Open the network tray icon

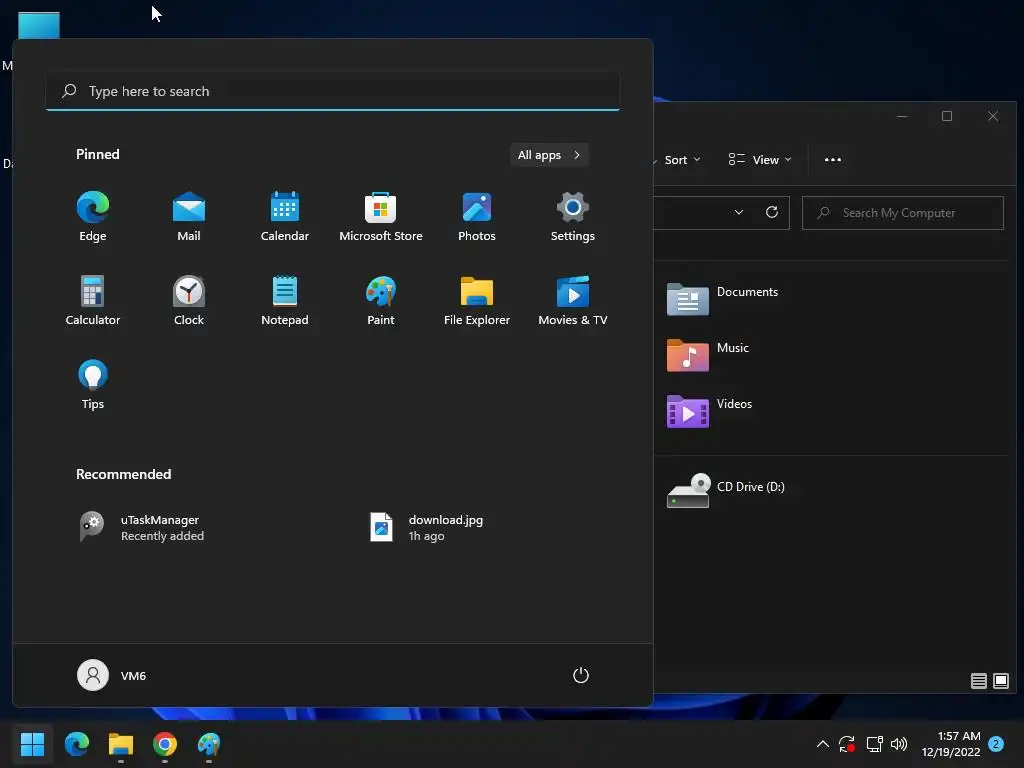click(x=874, y=744)
